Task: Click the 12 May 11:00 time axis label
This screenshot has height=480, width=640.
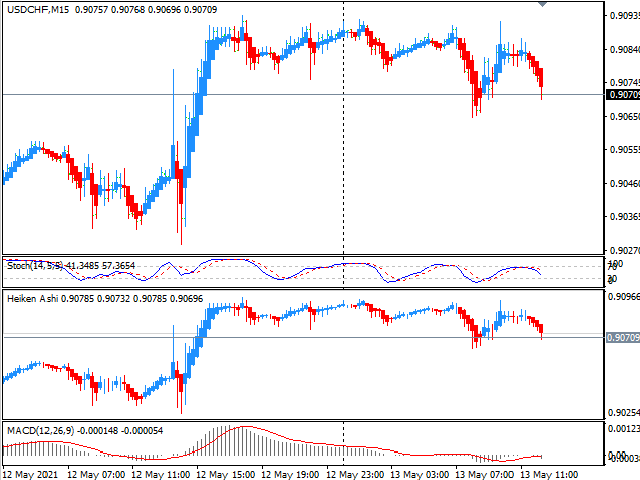Action: pyautogui.click(x=160, y=475)
